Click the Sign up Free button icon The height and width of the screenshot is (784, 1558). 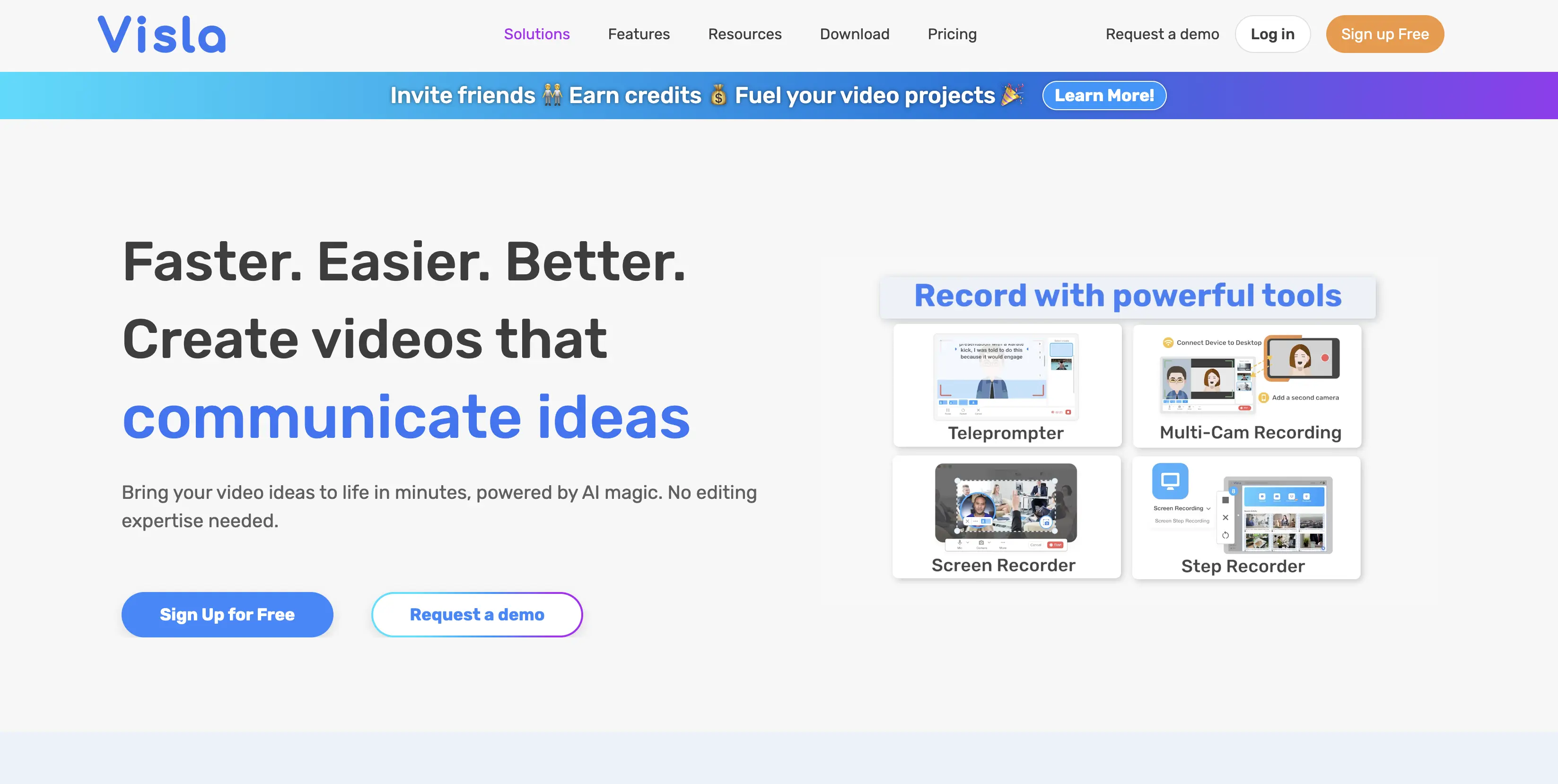tap(1385, 34)
